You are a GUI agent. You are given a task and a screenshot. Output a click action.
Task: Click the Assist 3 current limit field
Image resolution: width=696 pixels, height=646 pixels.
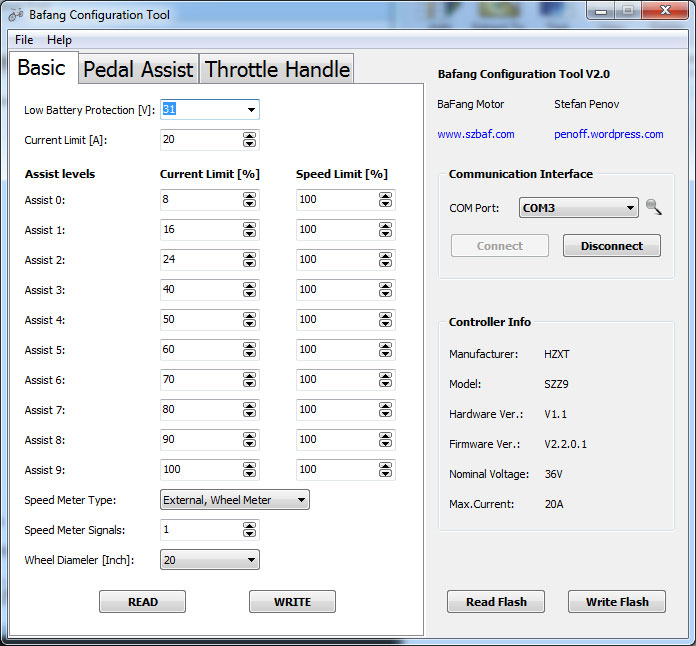200,290
